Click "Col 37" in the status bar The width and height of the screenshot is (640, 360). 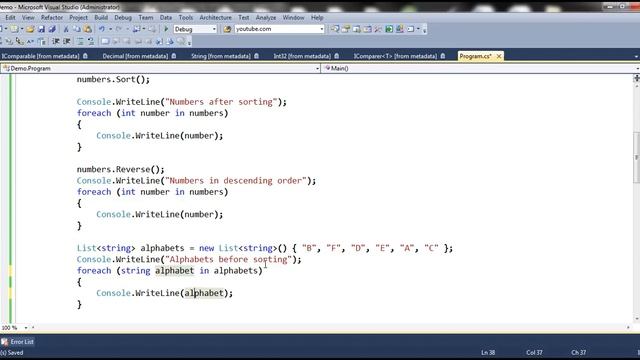pos(534,352)
